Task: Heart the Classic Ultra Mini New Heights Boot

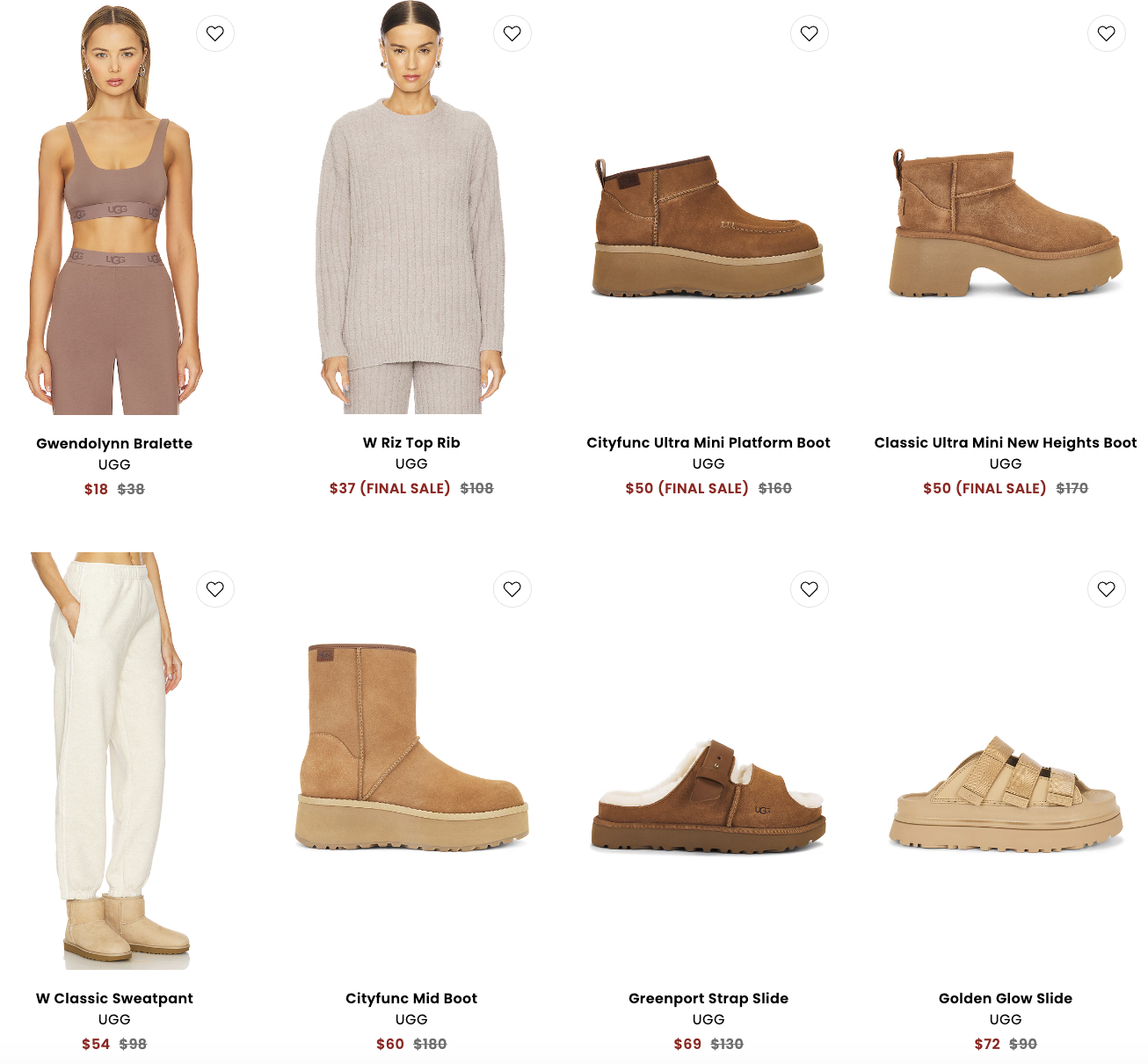Action: [1107, 33]
